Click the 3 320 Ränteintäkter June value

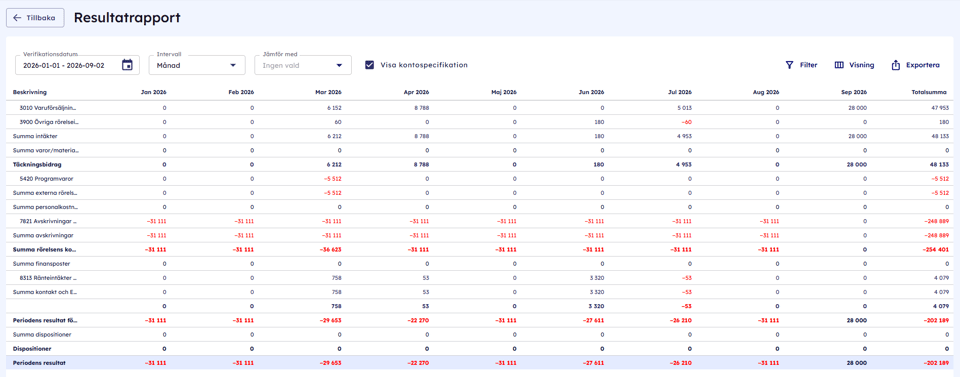click(597, 278)
